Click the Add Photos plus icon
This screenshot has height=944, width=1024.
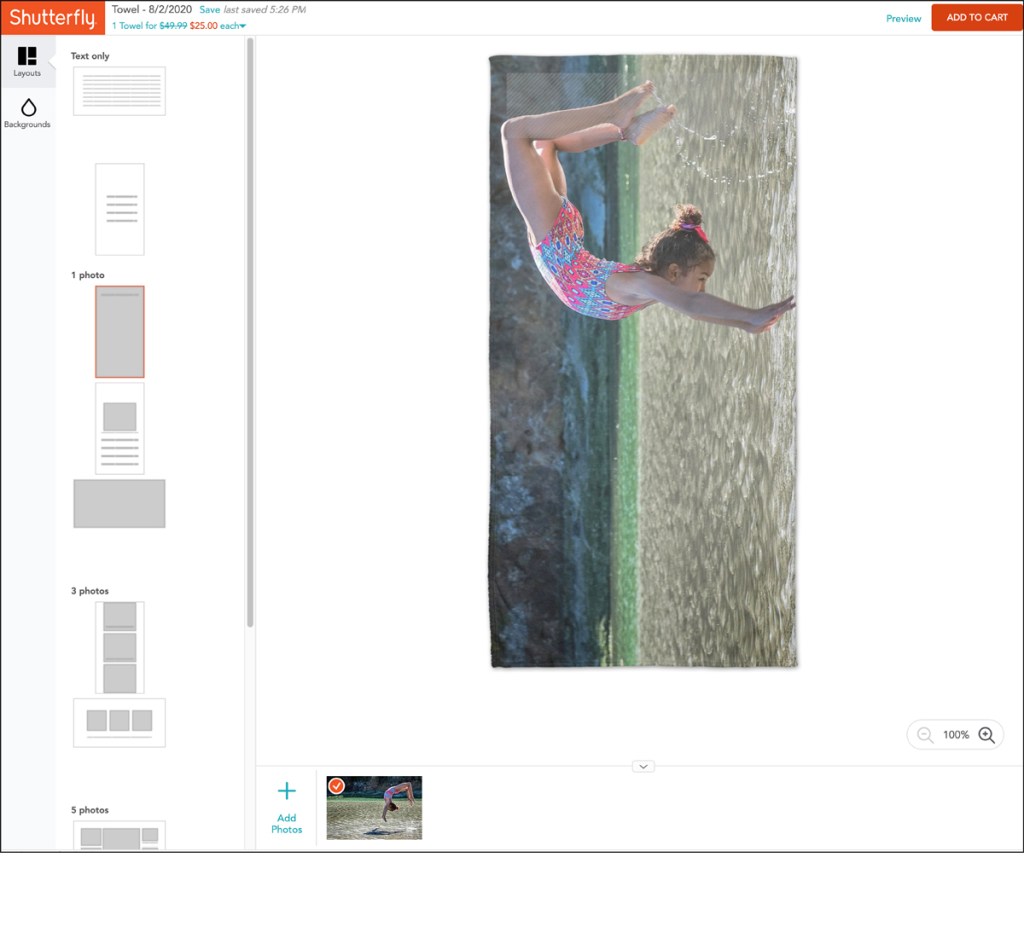(287, 792)
